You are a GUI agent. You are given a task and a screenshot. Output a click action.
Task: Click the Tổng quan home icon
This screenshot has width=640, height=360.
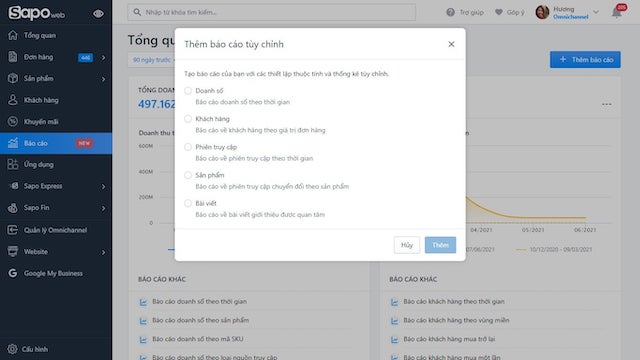pos(13,35)
